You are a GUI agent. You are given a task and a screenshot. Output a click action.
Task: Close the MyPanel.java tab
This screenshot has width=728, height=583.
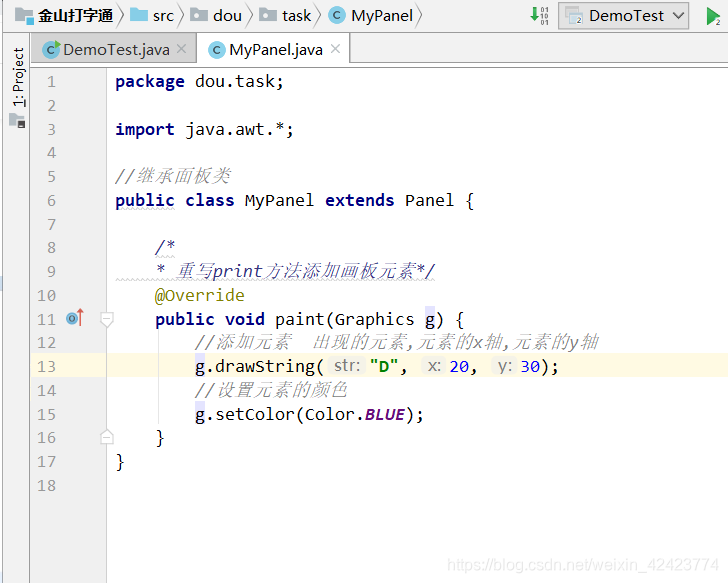(x=335, y=49)
